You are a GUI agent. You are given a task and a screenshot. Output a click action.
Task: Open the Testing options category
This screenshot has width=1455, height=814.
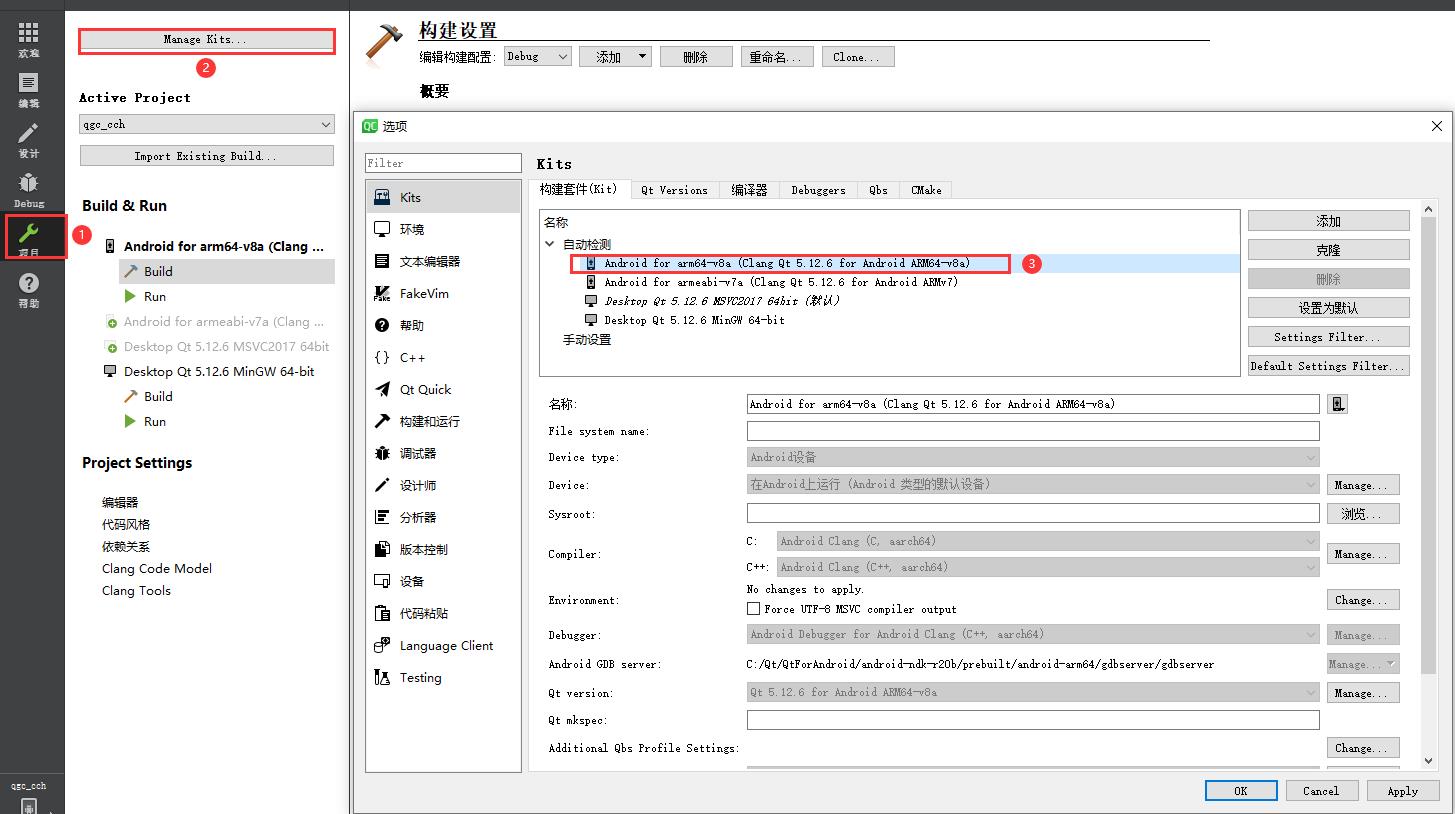click(443, 677)
